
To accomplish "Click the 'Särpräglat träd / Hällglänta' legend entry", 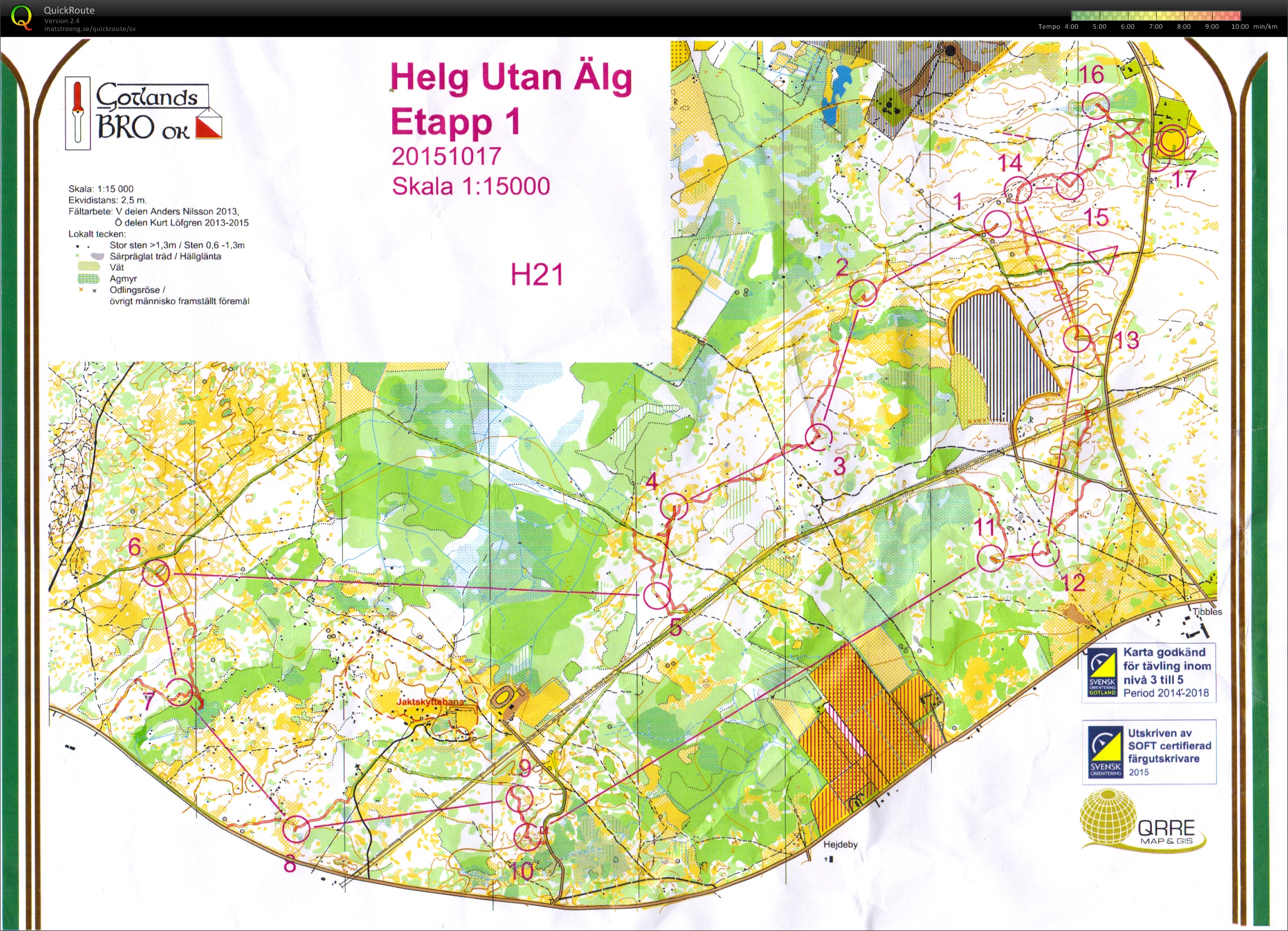I will (x=165, y=256).
